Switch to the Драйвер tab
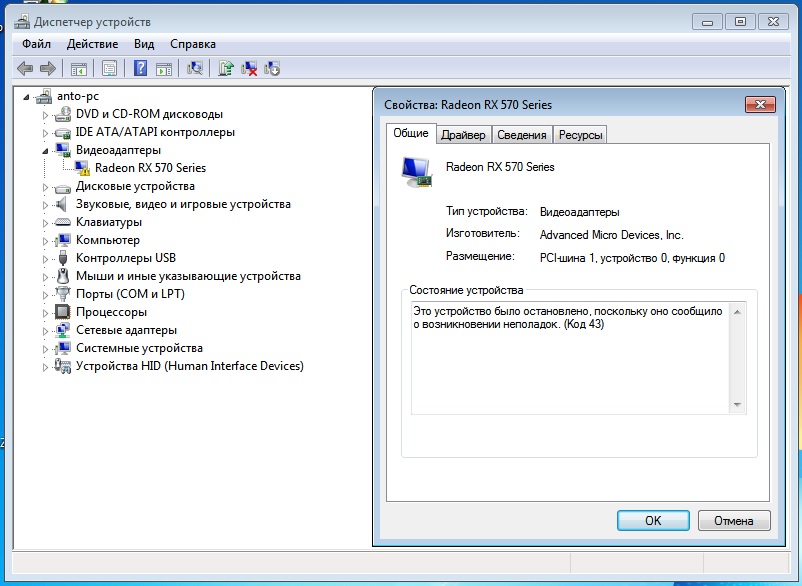This screenshot has height=586, width=802. [x=463, y=134]
